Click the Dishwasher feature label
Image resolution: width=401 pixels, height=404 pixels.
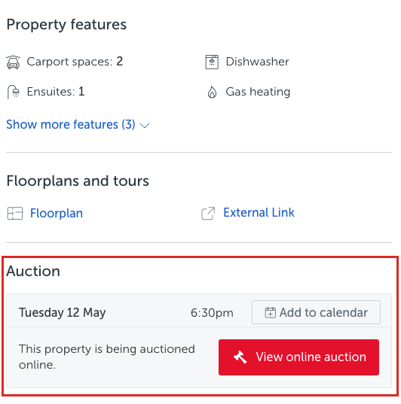[257, 62]
